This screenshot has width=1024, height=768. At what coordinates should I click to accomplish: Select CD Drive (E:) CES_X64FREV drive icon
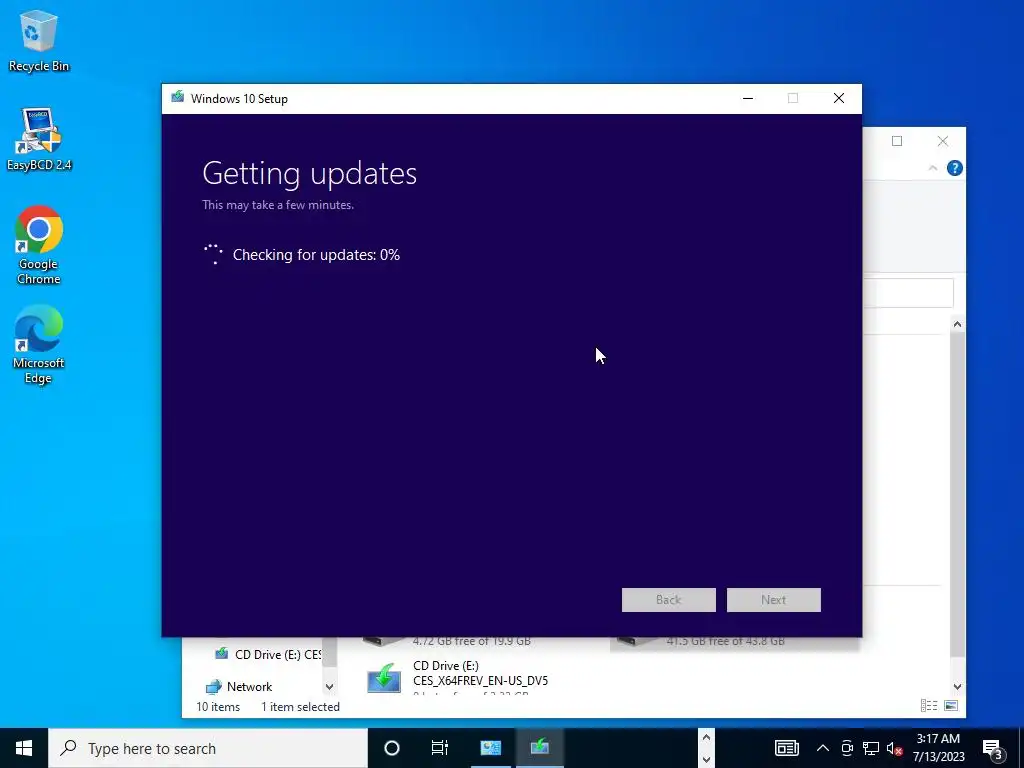[x=384, y=678]
